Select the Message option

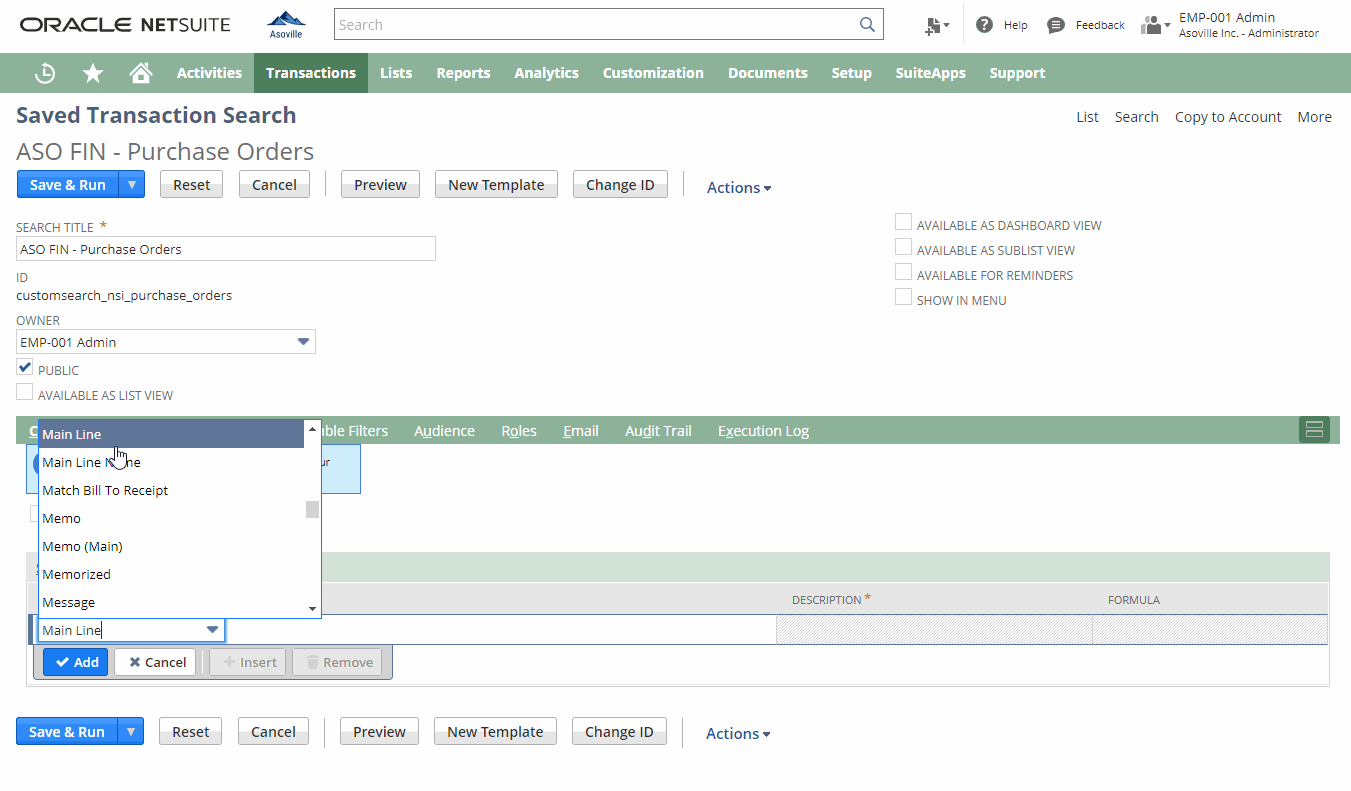click(x=171, y=602)
